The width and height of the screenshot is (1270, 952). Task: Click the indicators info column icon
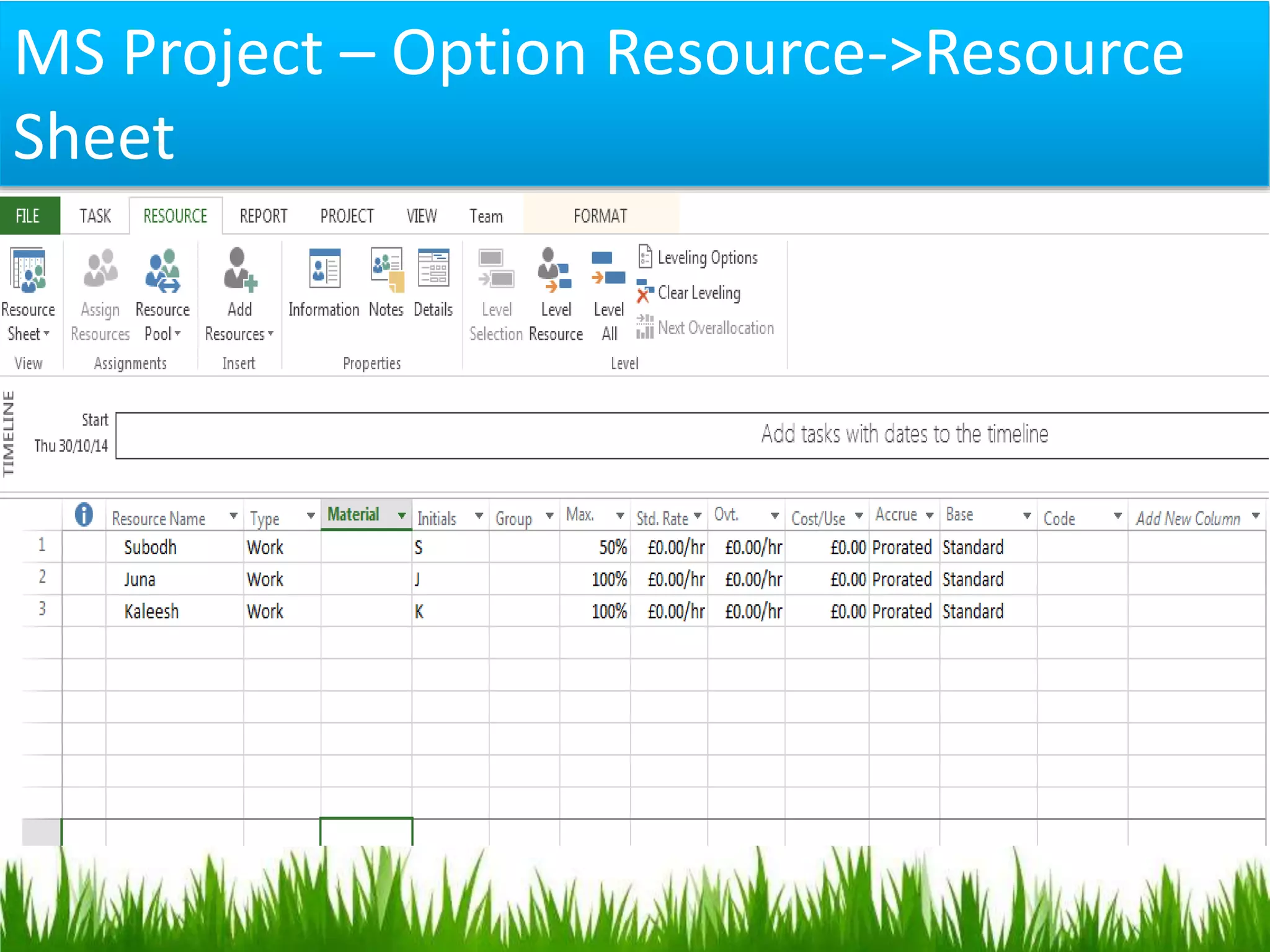click(x=84, y=514)
